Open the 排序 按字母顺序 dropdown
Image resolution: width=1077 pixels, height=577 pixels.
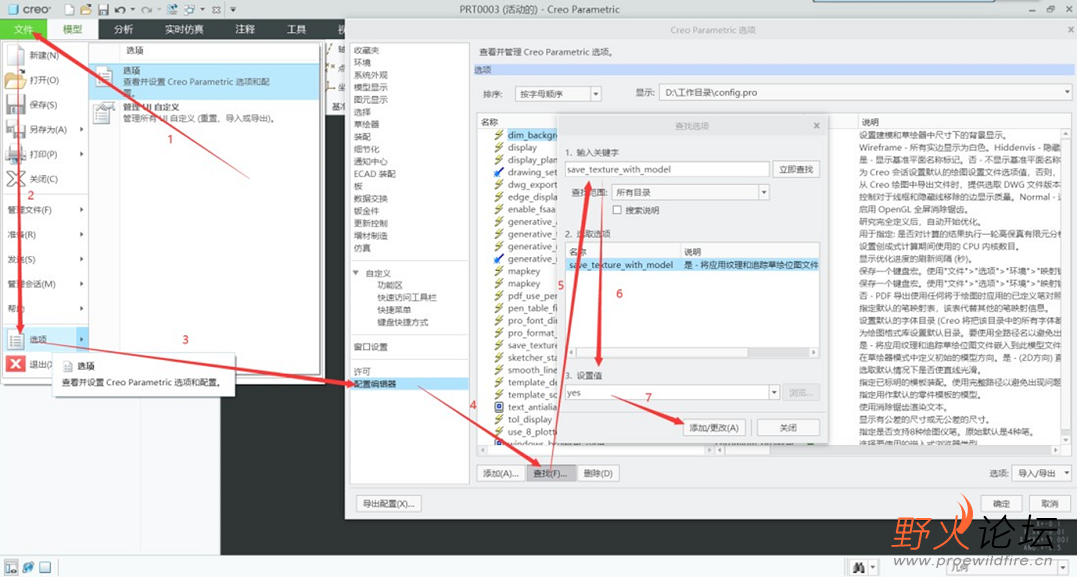(596, 93)
